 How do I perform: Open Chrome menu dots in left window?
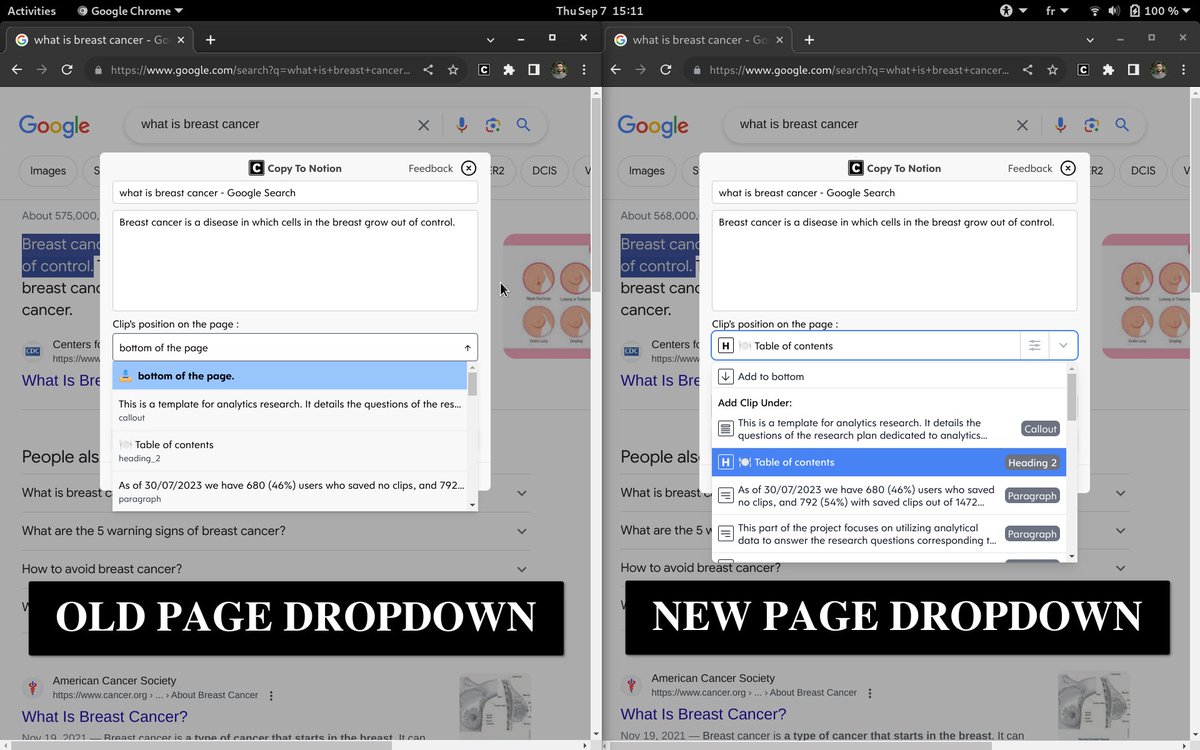coord(583,70)
